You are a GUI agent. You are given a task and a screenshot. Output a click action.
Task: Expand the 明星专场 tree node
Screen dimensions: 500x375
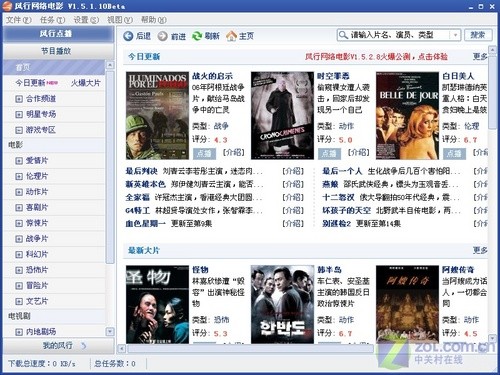[19, 115]
